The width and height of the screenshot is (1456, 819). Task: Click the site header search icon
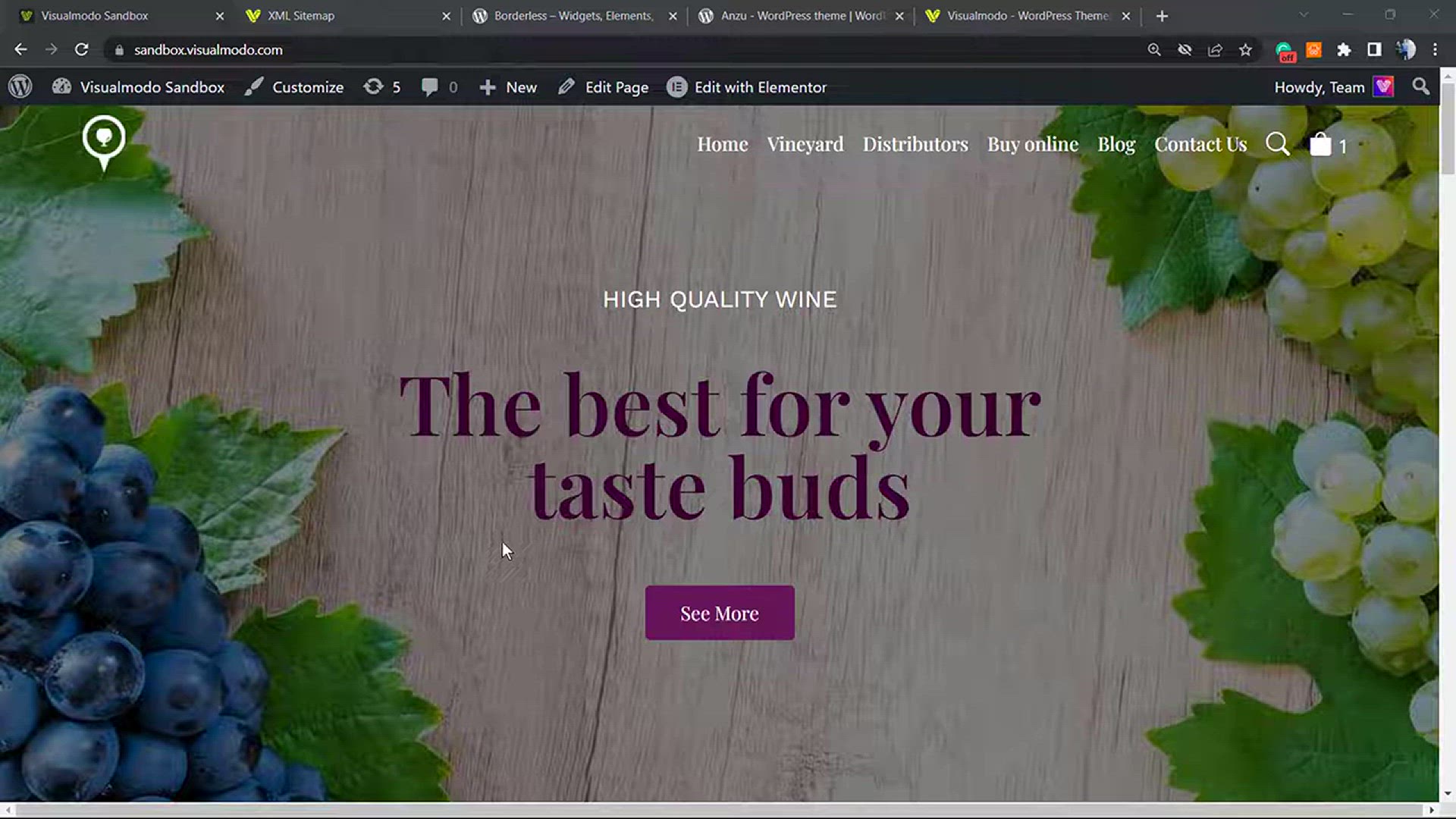1278,143
